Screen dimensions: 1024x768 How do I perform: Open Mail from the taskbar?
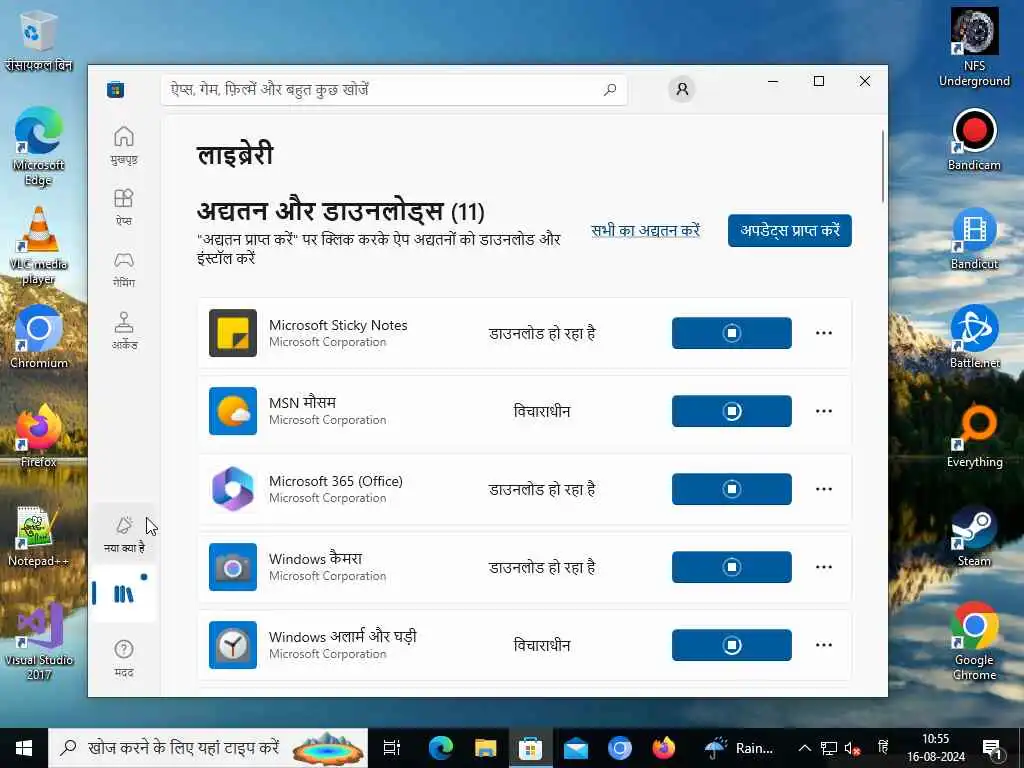(575, 748)
